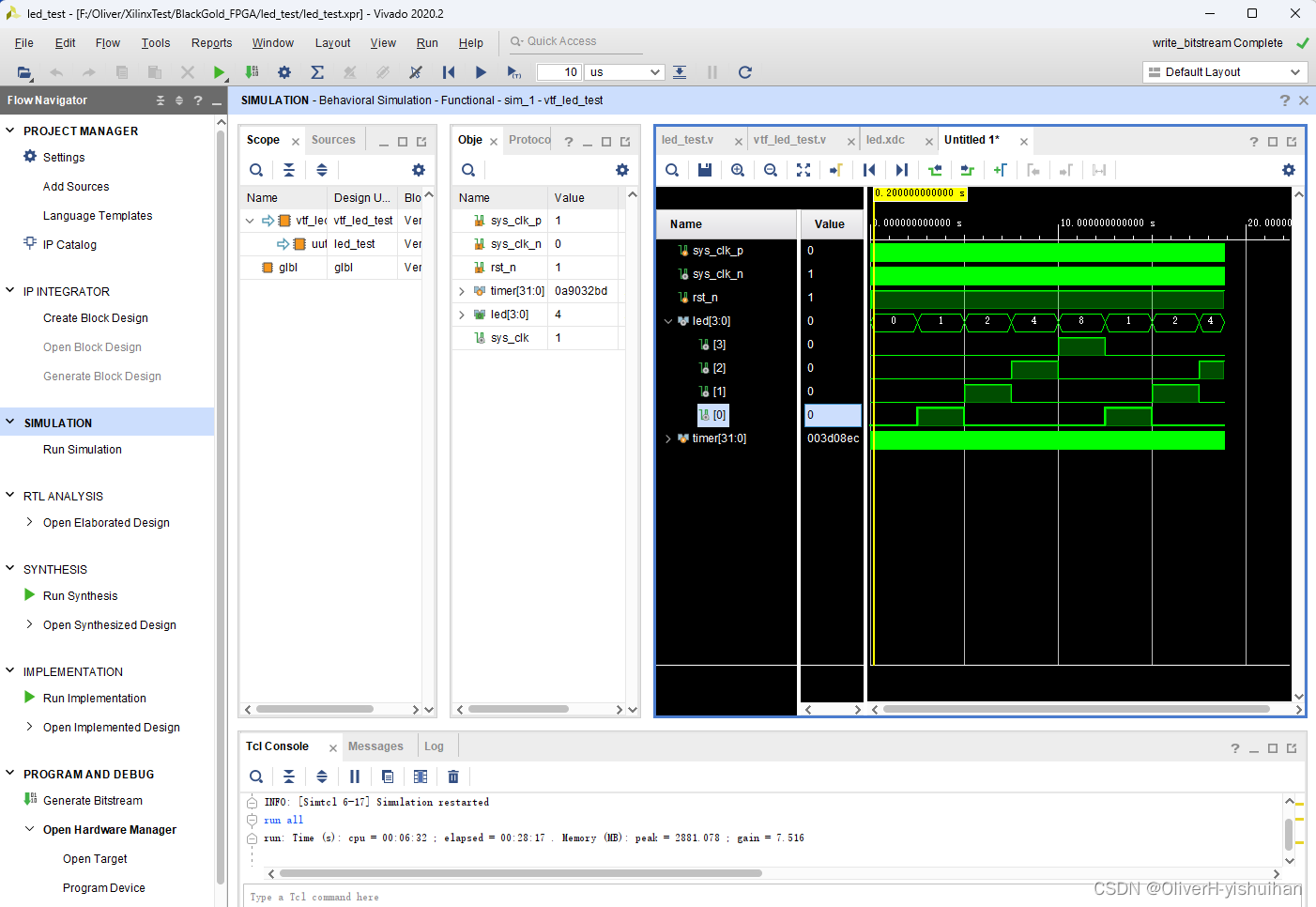Collapse the IP INTEGRATOR section
1316x907 pixels.
click(x=10, y=291)
